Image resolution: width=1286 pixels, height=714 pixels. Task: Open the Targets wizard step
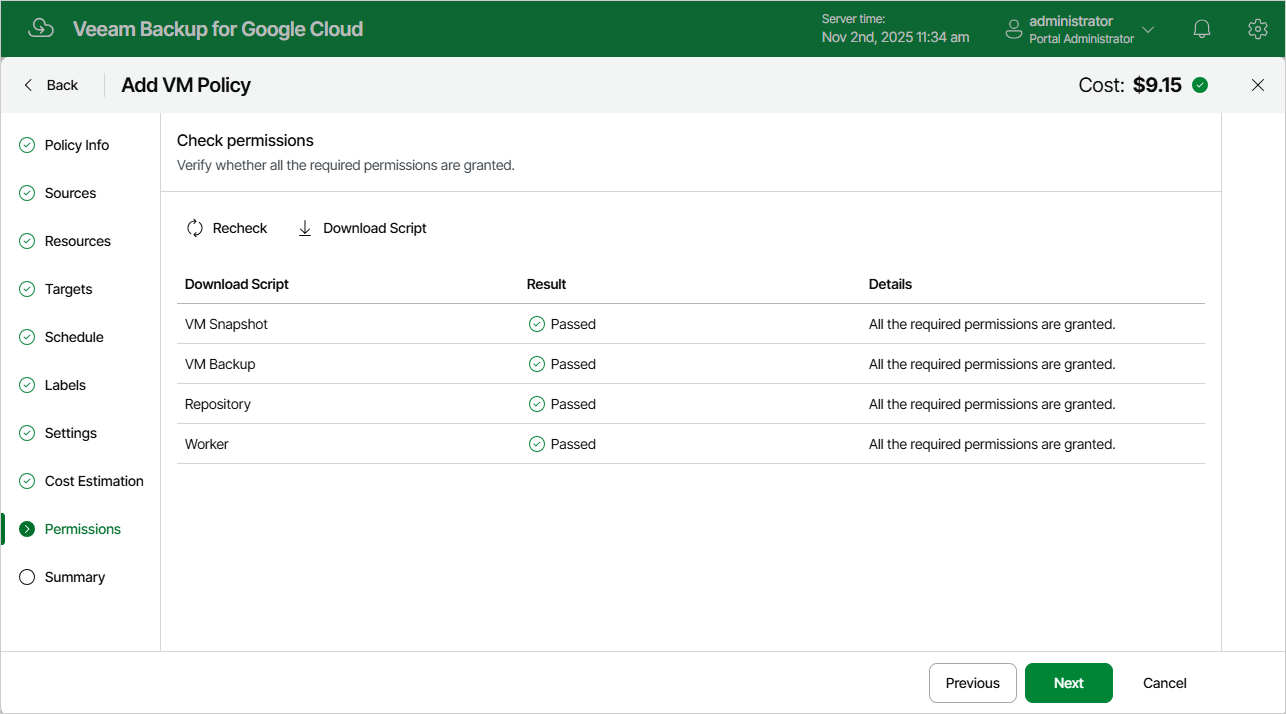pos(69,289)
